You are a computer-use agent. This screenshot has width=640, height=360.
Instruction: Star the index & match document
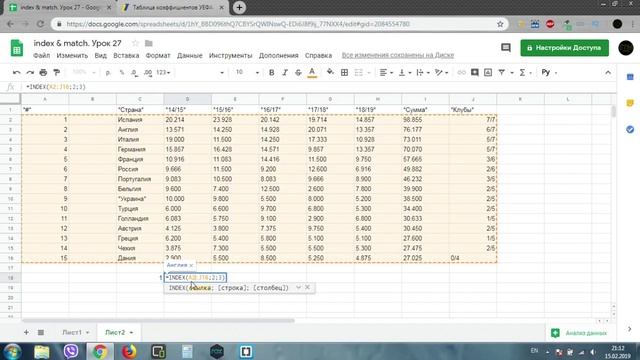click(136, 43)
